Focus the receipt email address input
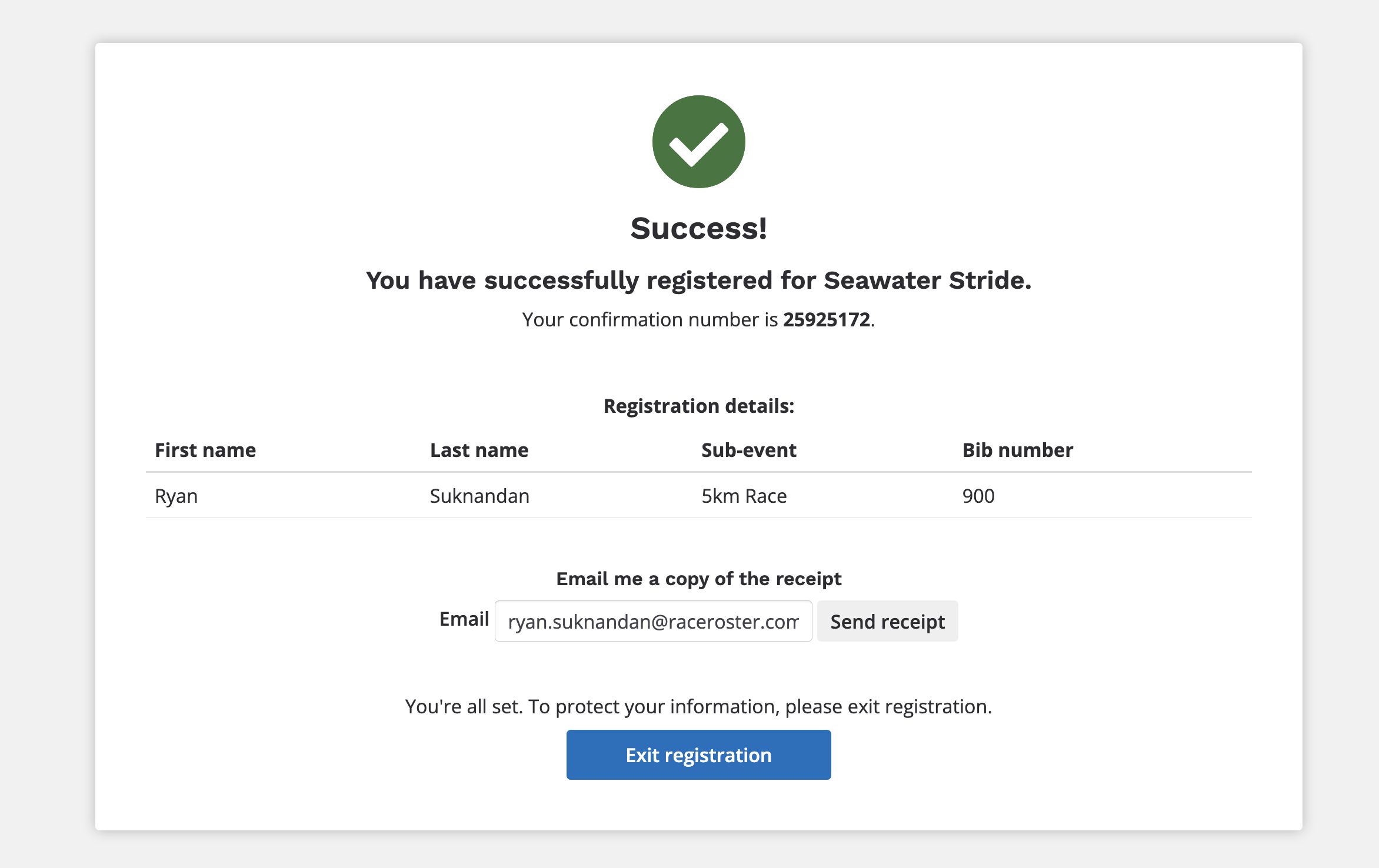 coord(653,622)
